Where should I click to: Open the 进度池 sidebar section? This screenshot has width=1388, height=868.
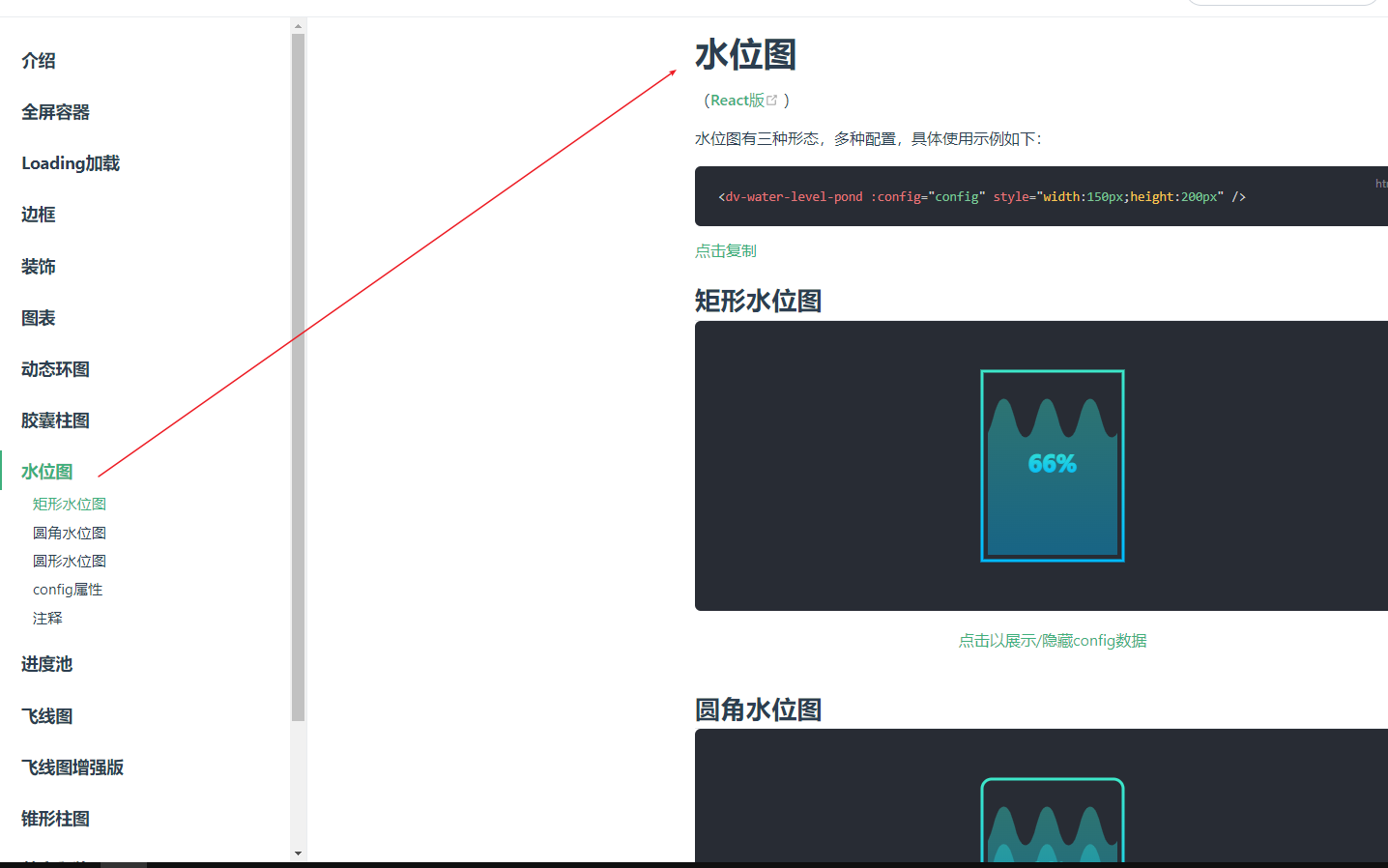tap(47, 664)
